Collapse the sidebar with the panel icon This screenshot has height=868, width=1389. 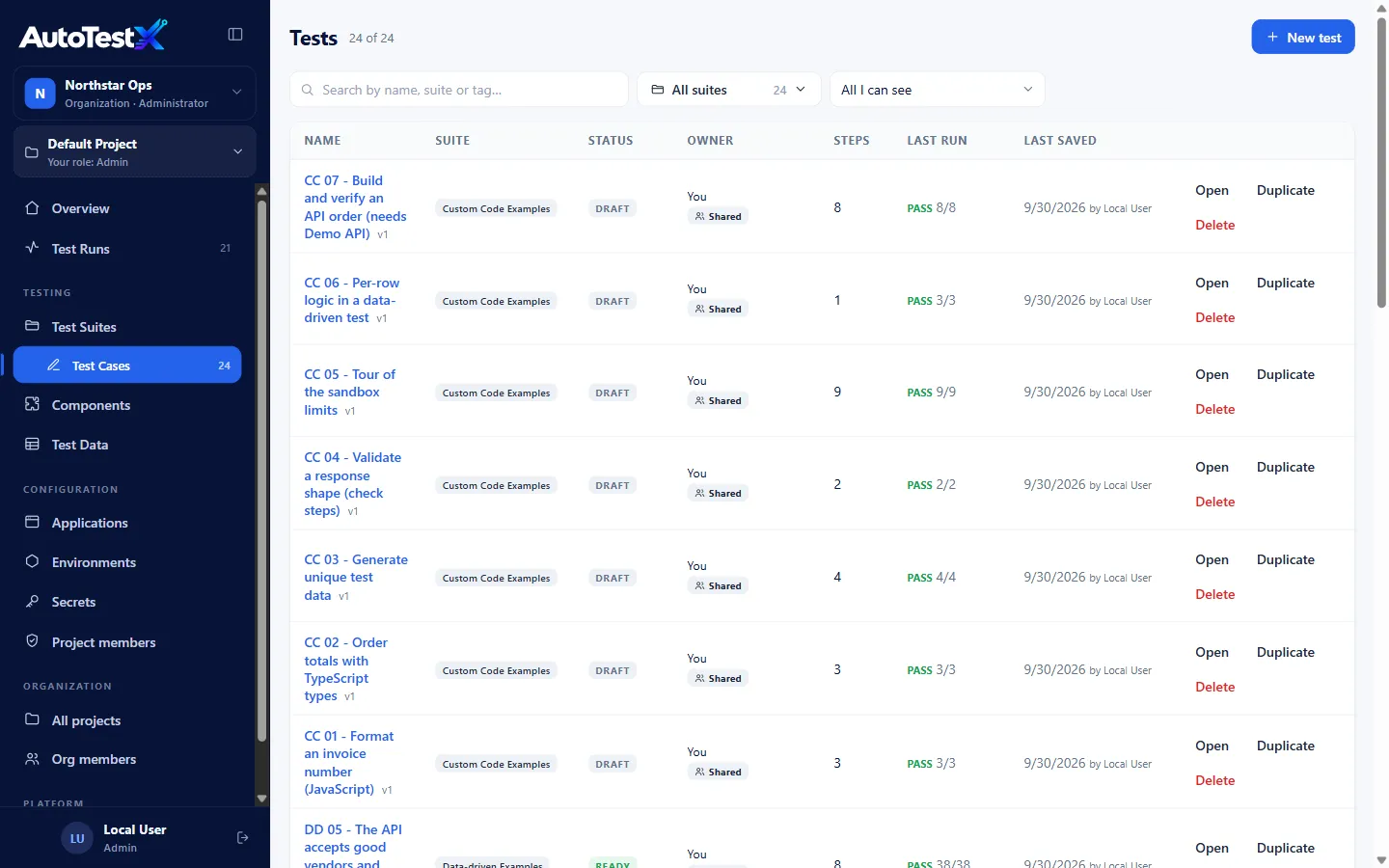235,35
